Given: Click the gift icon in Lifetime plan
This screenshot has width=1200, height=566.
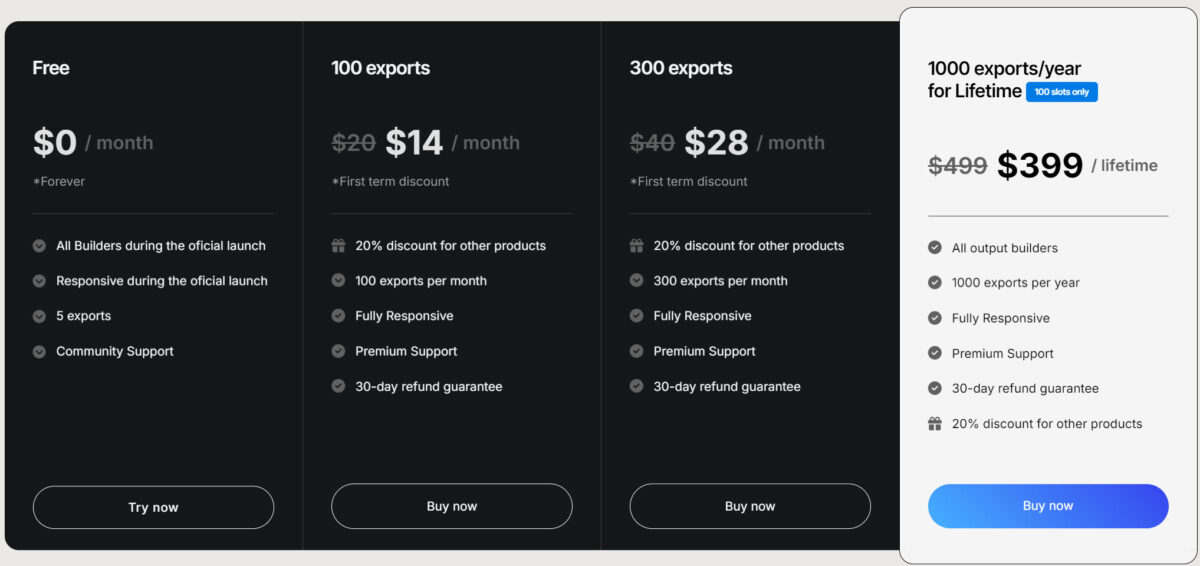Looking at the screenshot, I should [935, 424].
